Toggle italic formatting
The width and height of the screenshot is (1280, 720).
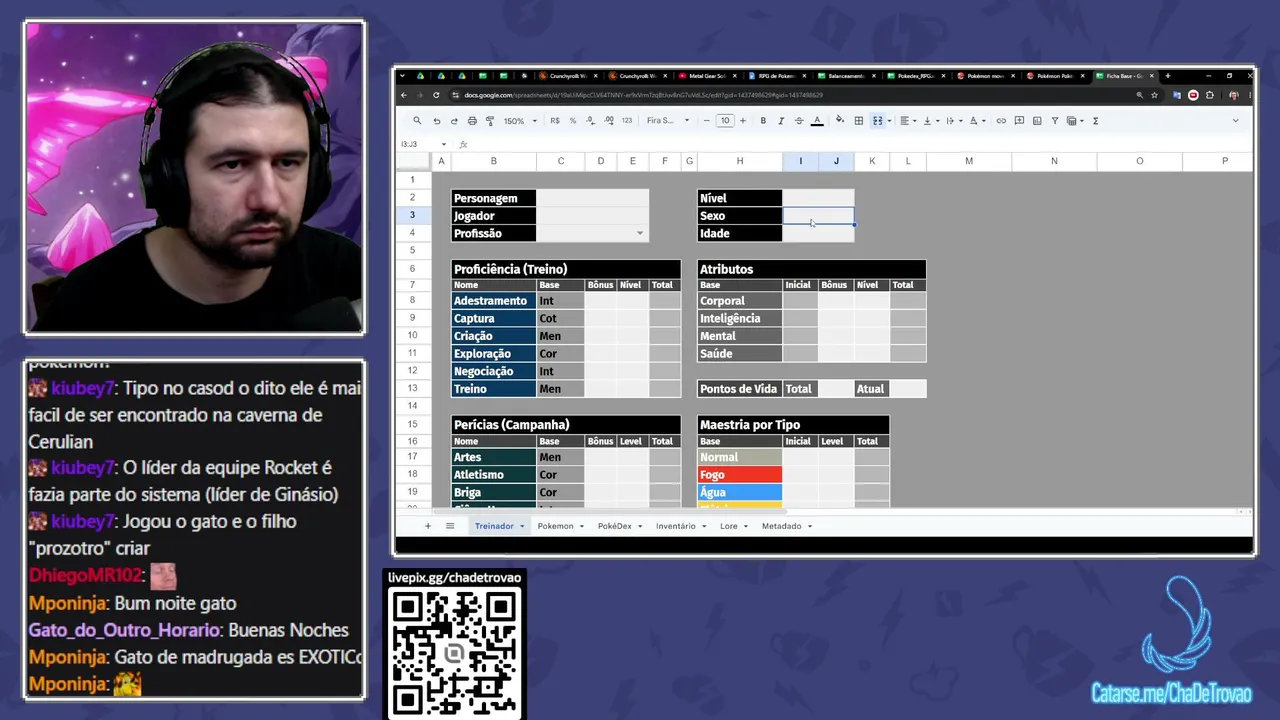point(781,121)
